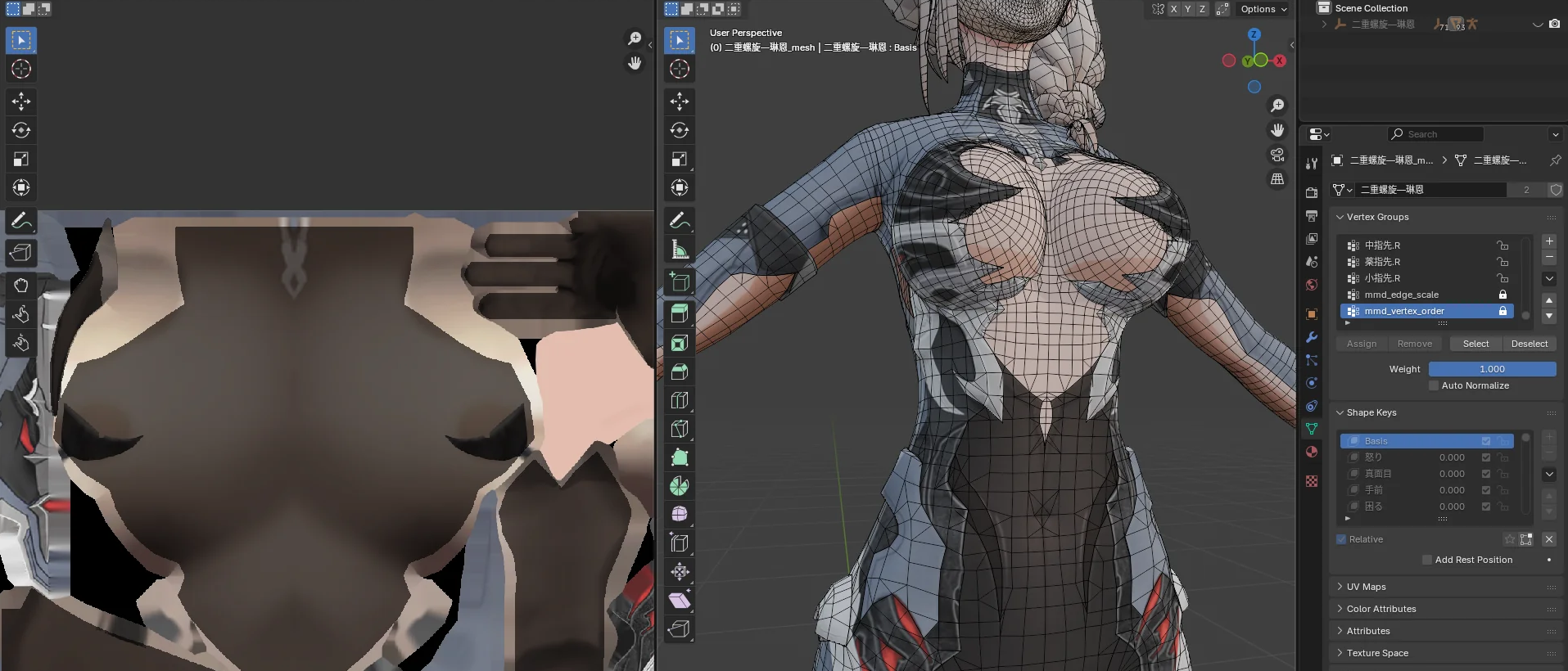Add a new vertex group

pyautogui.click(x=1549, y=241)
